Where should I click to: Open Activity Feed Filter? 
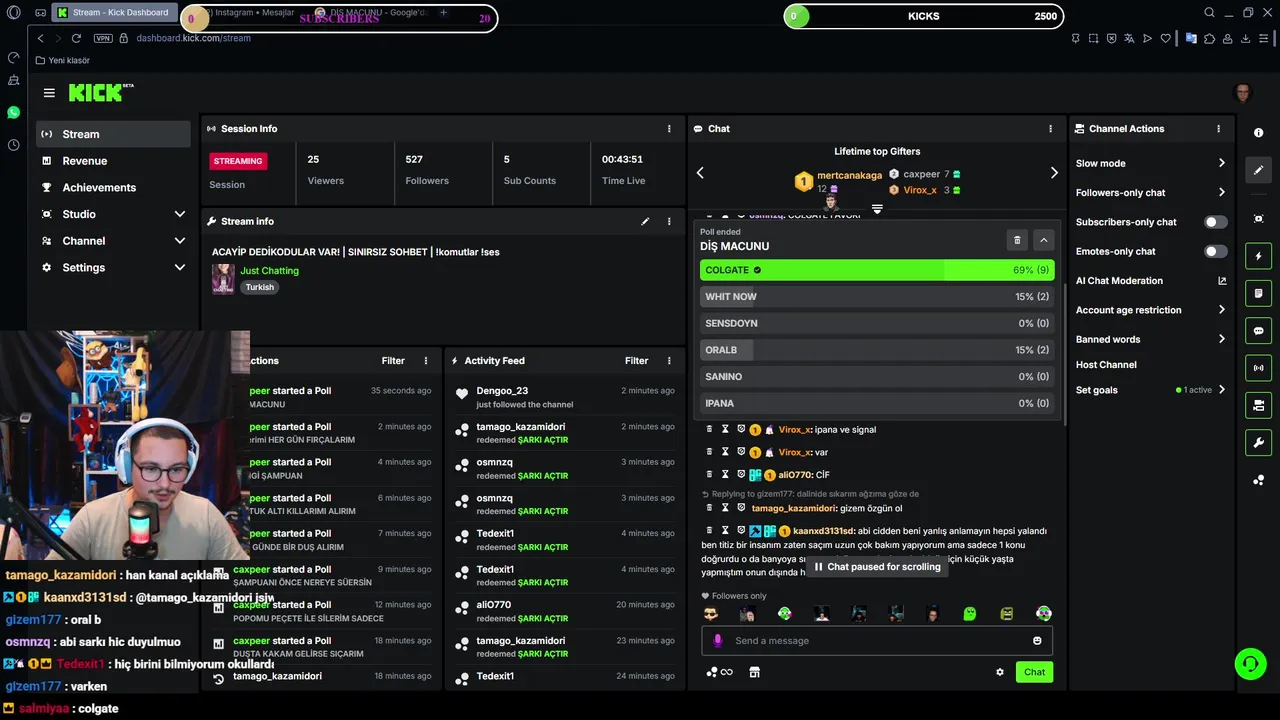[636, 361]
